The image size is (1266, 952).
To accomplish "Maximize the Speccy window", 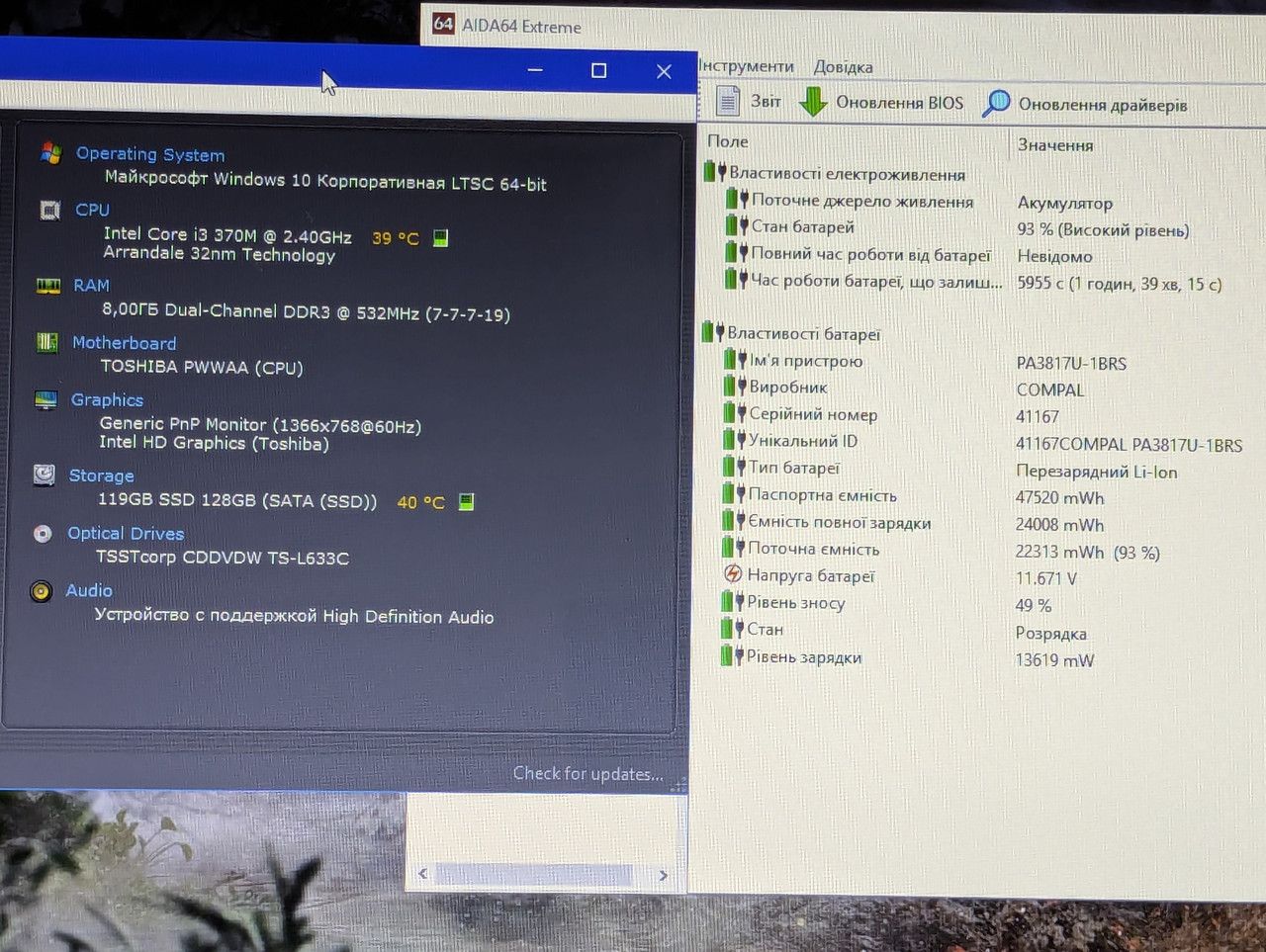I will click(598, 70).
